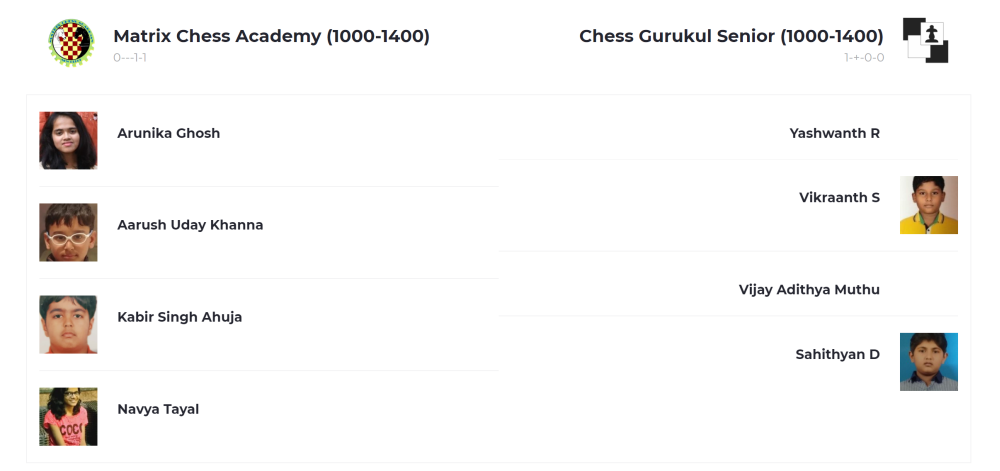Open Vikraanth S's profile photo
This screenshot has height=471, width=1000.
928,205
